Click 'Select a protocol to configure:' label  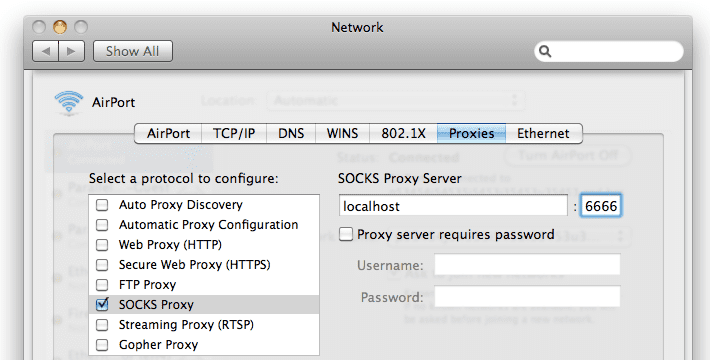(x=183, y=178)
